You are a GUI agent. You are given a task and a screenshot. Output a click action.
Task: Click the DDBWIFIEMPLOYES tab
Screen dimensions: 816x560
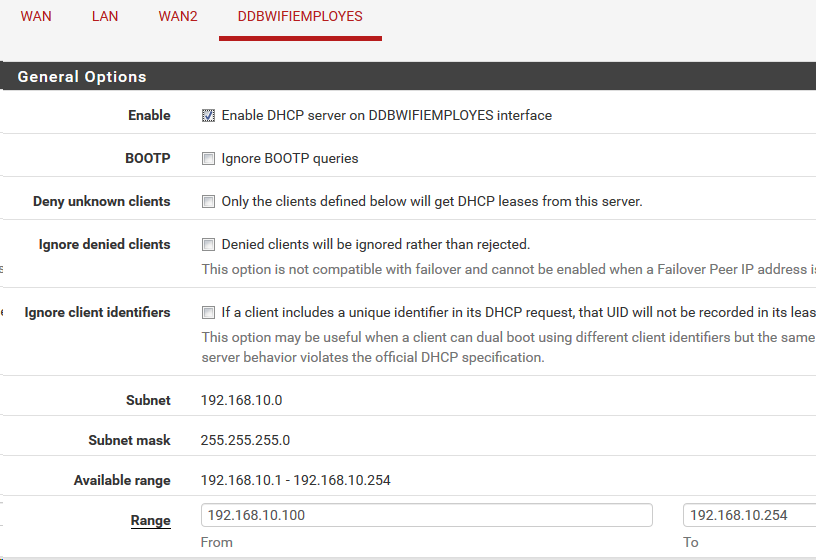300,17
